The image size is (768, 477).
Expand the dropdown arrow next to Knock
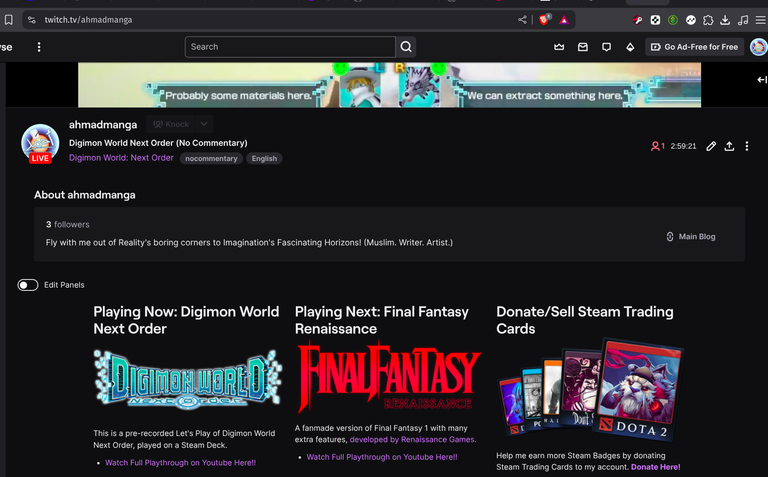coord(204,124)
